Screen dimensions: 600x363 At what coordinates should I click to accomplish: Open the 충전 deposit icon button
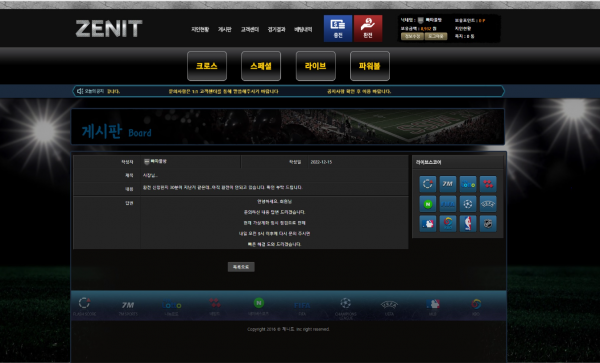pyautogui.click(x=338, y=28)
